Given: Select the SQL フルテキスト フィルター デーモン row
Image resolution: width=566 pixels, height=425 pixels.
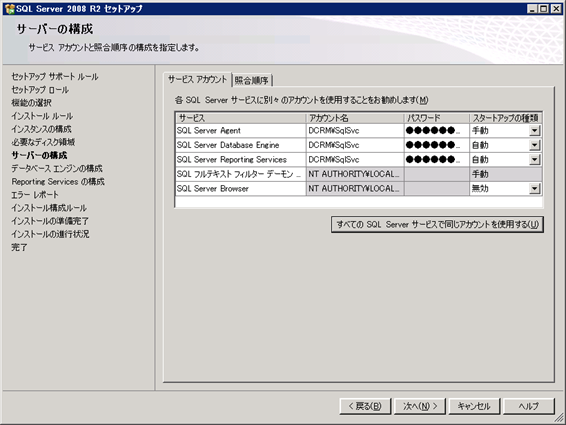Looking at the screenshot, I should click(240, 174).
